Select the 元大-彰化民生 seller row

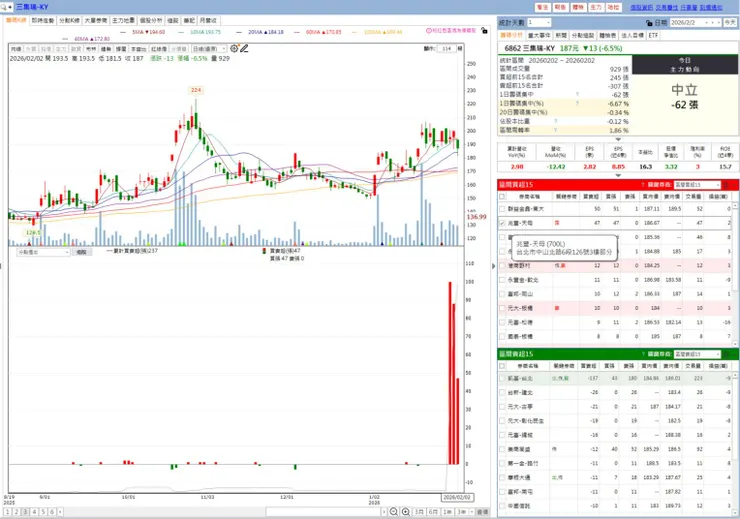(x=615, y=421)
